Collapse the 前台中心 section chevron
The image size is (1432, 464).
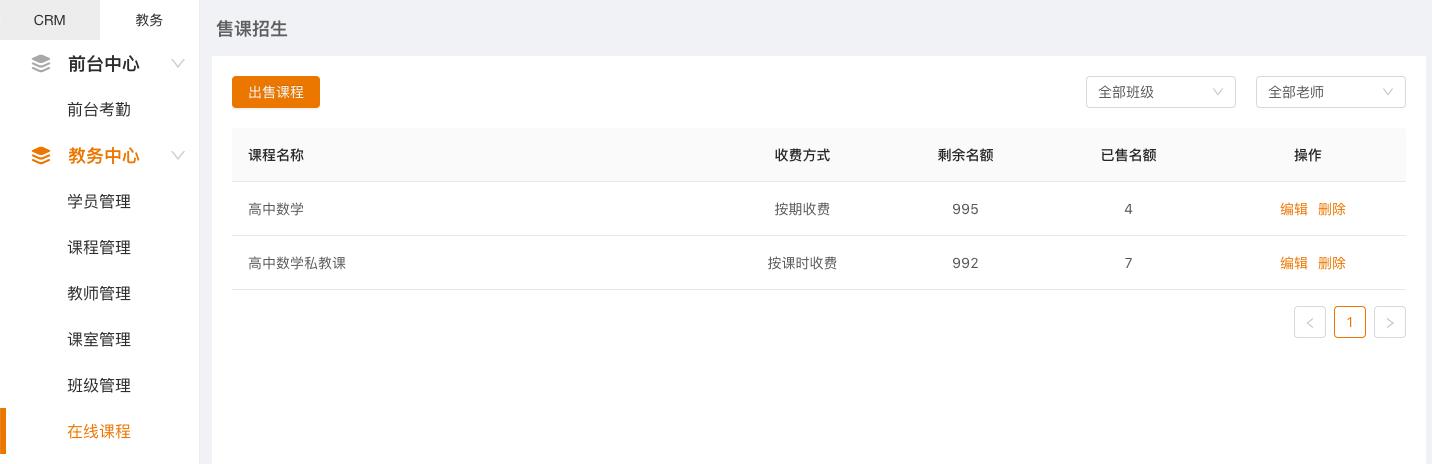(178, 64)
